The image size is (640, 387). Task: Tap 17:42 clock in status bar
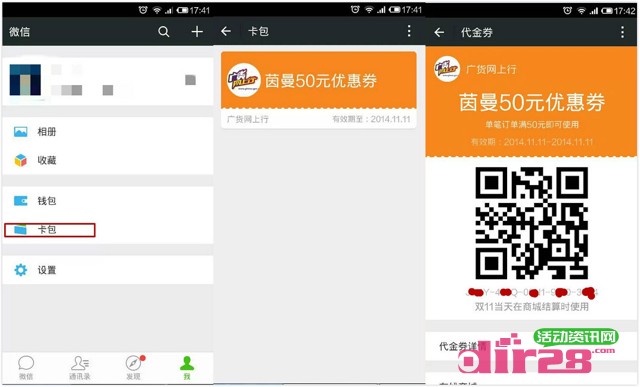tap(624, 11)
